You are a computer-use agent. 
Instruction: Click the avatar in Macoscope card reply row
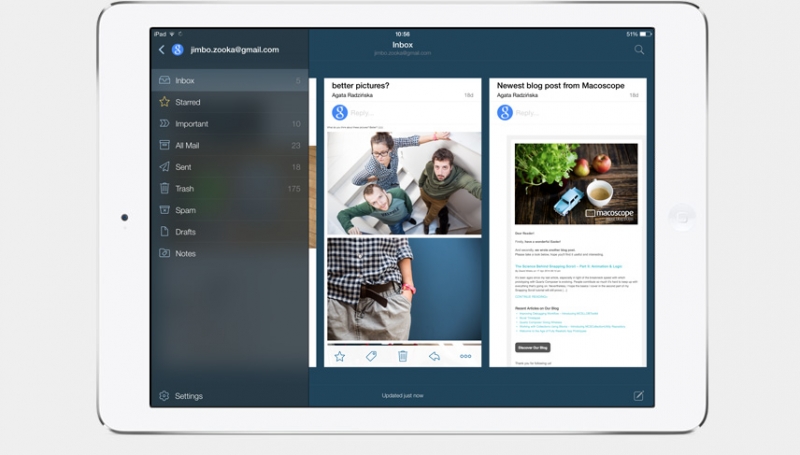[505, 112]
